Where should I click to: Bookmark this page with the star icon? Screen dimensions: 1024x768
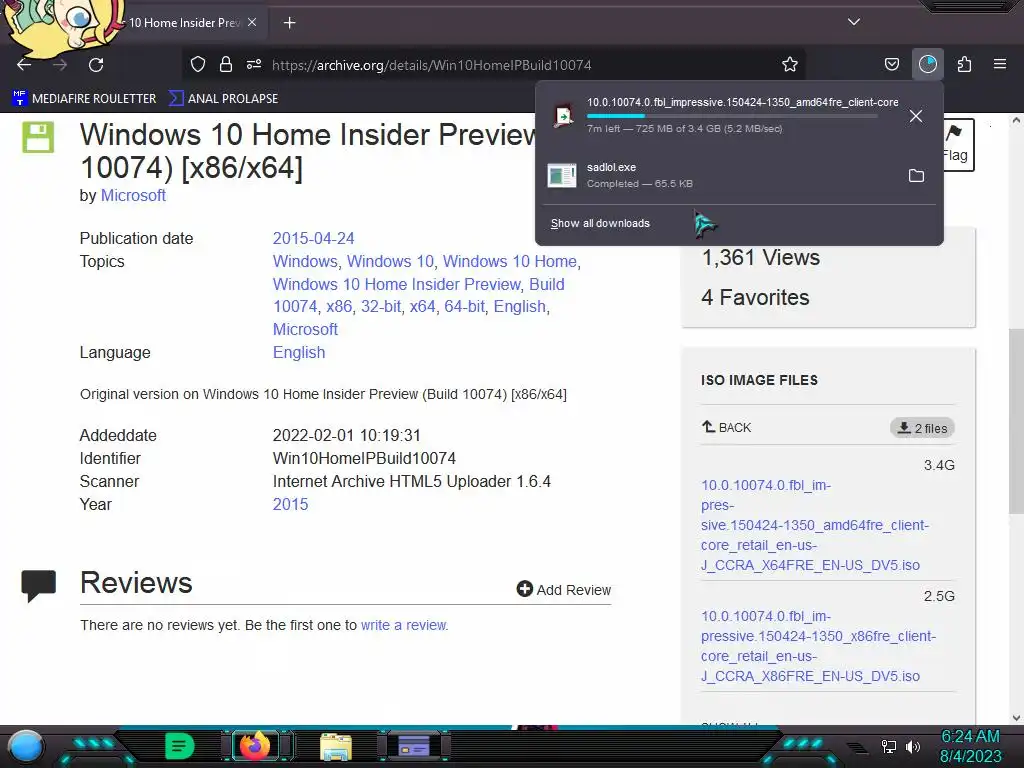pyautogui.click(x=790, y=65)
